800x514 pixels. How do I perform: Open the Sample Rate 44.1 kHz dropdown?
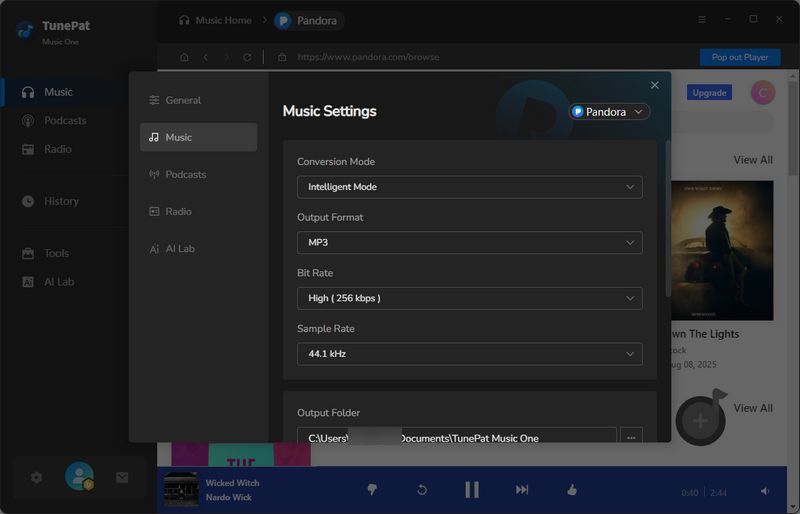(469, 354)
